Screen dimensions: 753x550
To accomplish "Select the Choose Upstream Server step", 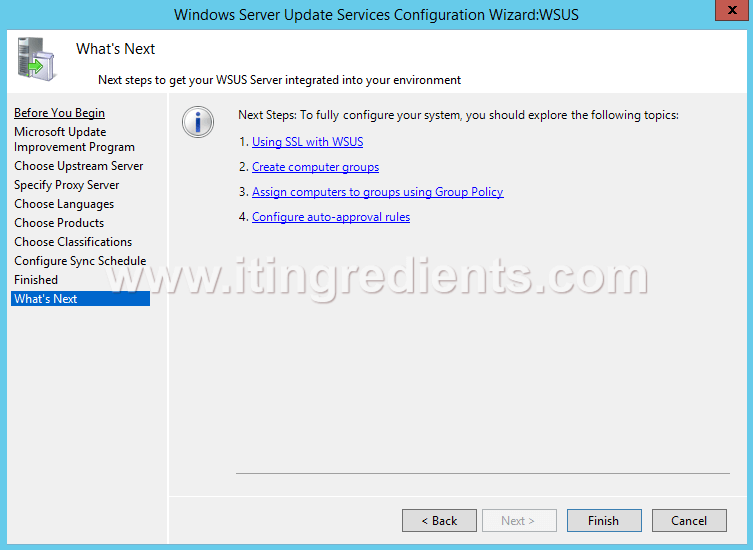I will [x=79, y=166].
